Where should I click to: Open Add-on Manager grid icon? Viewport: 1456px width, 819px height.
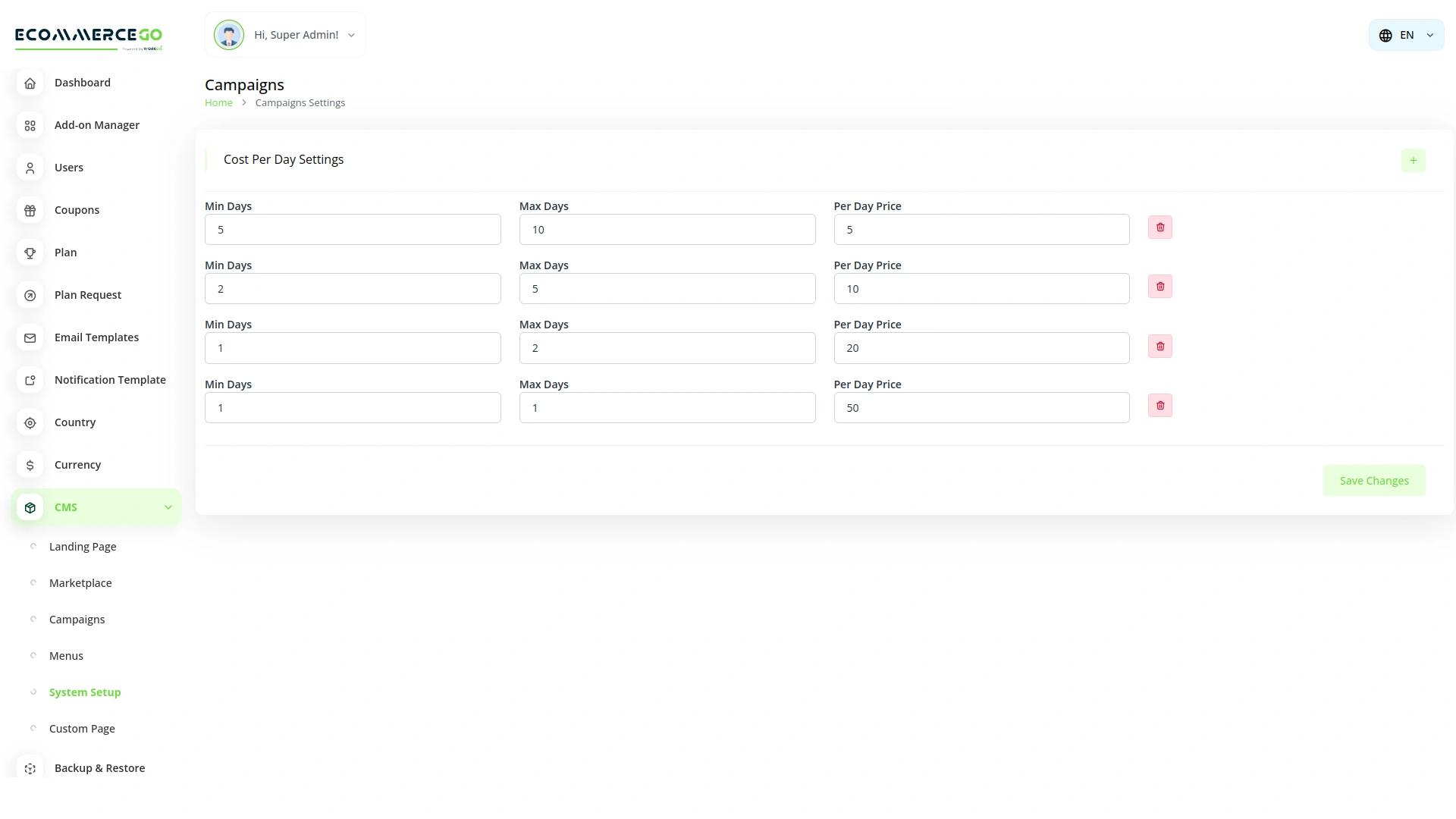(x=30, y=126)
